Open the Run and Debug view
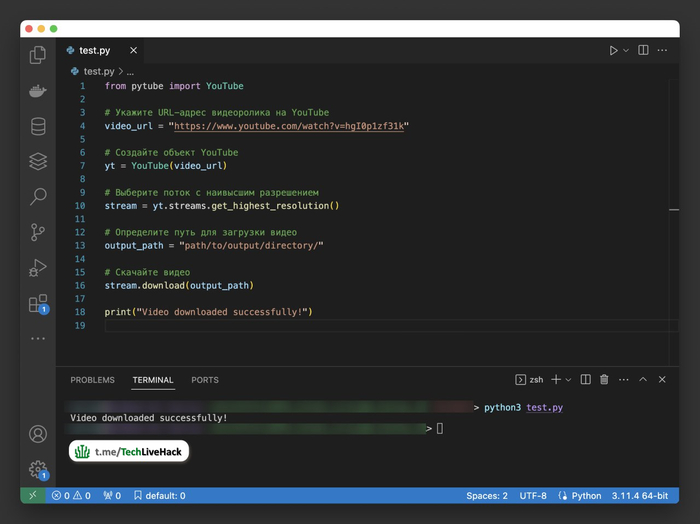Image resolution: width=700 pixels, height=524 pixels. pyautogui.click(x=38, y=267)
